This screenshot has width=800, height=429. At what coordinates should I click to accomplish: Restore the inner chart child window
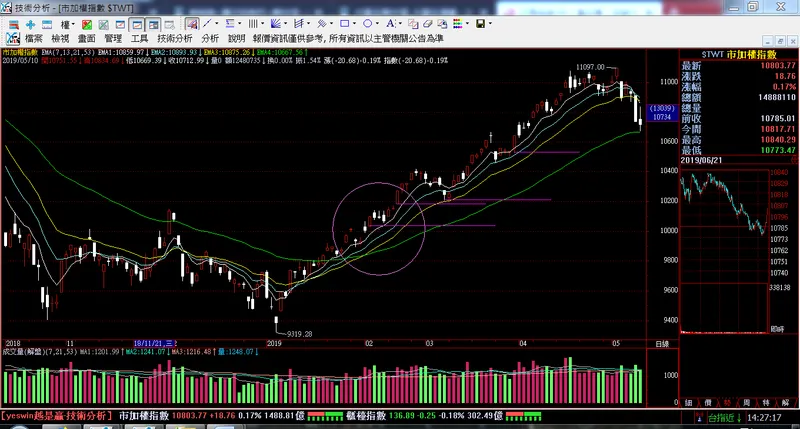(780, 41)
